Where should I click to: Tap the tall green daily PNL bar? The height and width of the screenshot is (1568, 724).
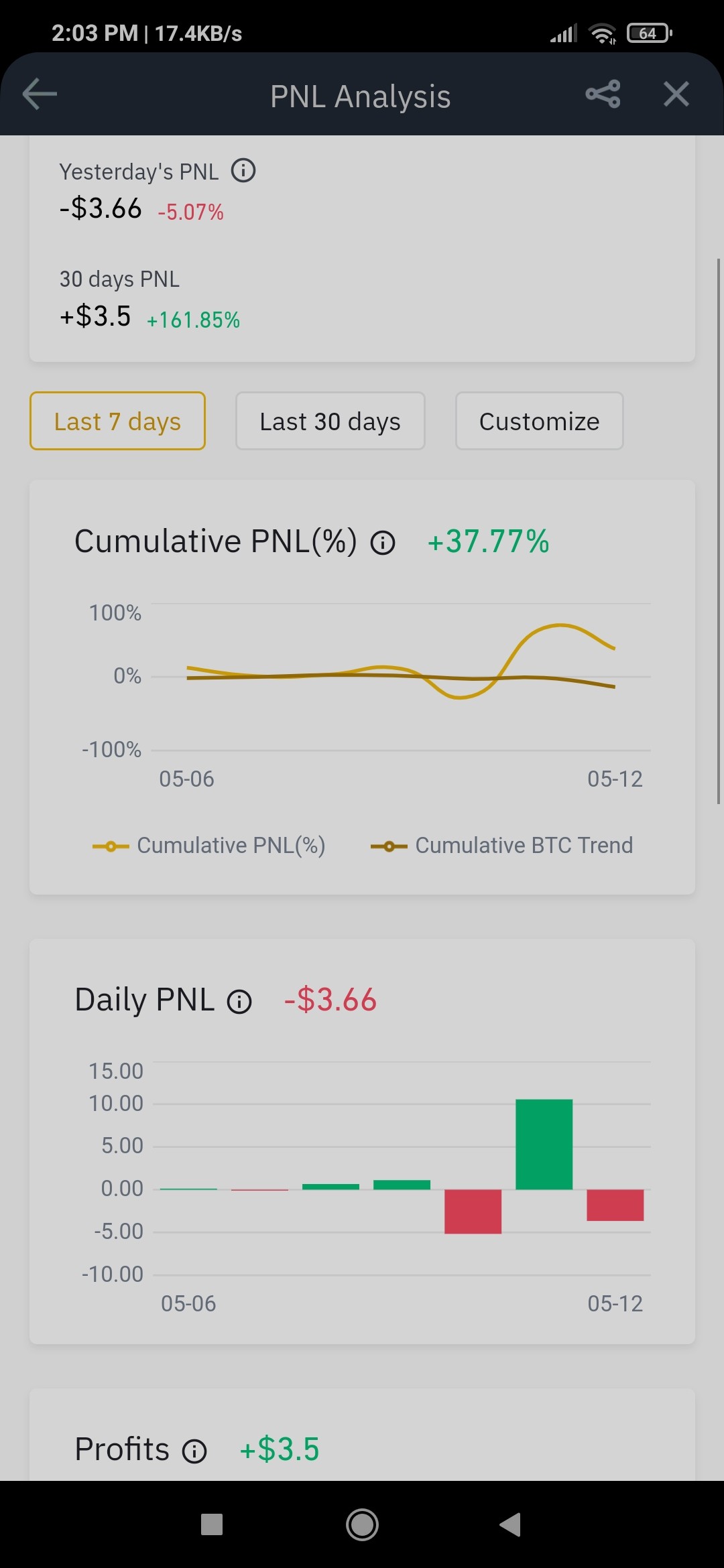pos(544,1144)
